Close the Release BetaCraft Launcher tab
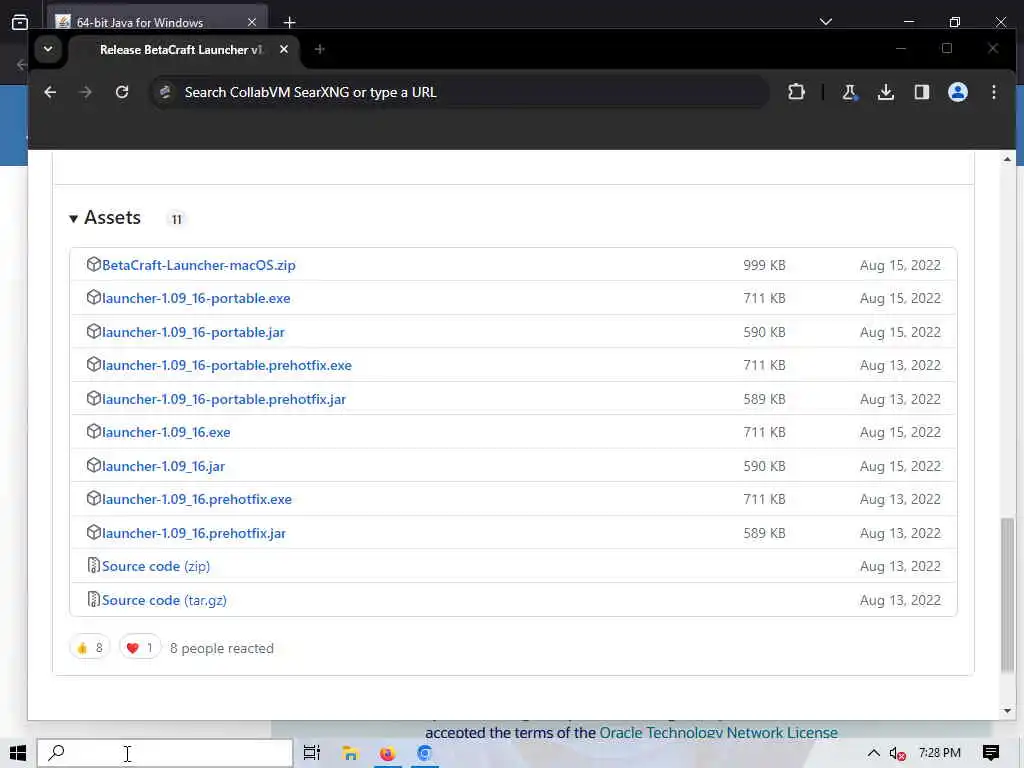The image size is (1024, 768). pos(284,49)
